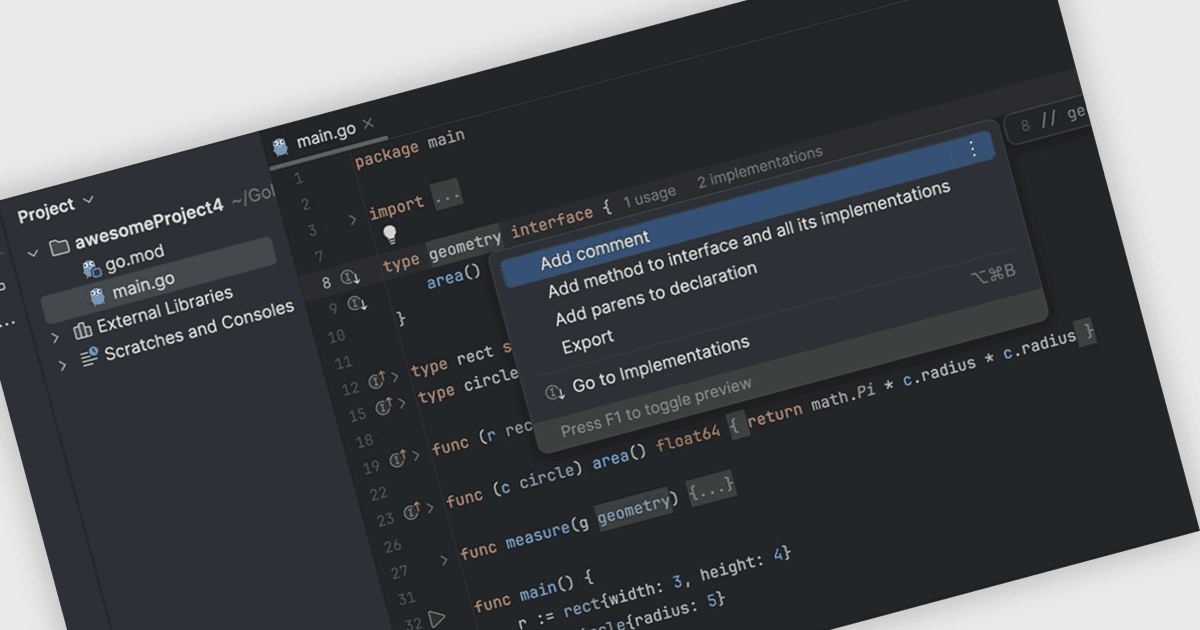Image resolution: width=1200 pixels, height=630 pixels.
Task: Click the quick-fix lightbulb icon
Action: [390, 235]
